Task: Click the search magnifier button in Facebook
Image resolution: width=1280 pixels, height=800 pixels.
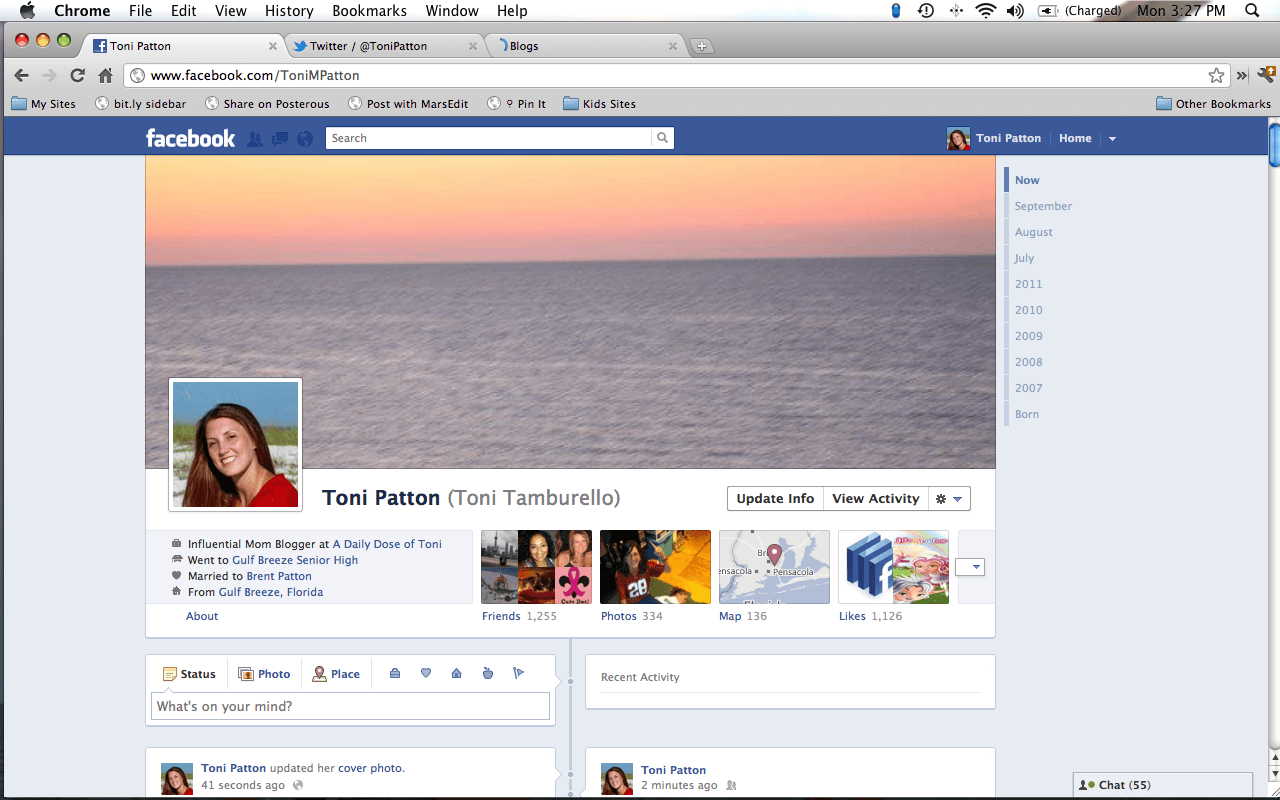Action: click(662, 138)
